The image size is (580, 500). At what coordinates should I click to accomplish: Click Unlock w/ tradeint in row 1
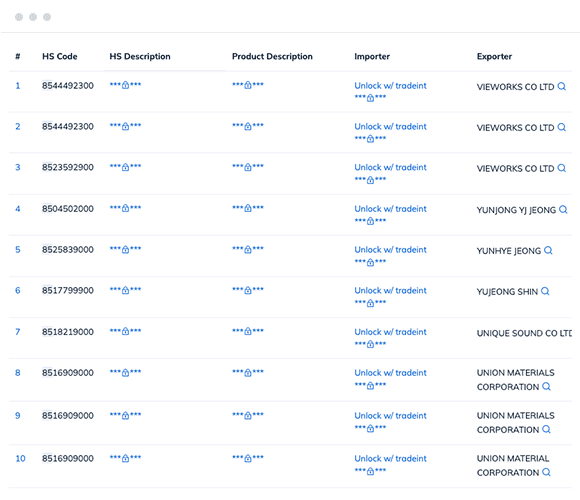pyautogui.click(x=390, y=86)
